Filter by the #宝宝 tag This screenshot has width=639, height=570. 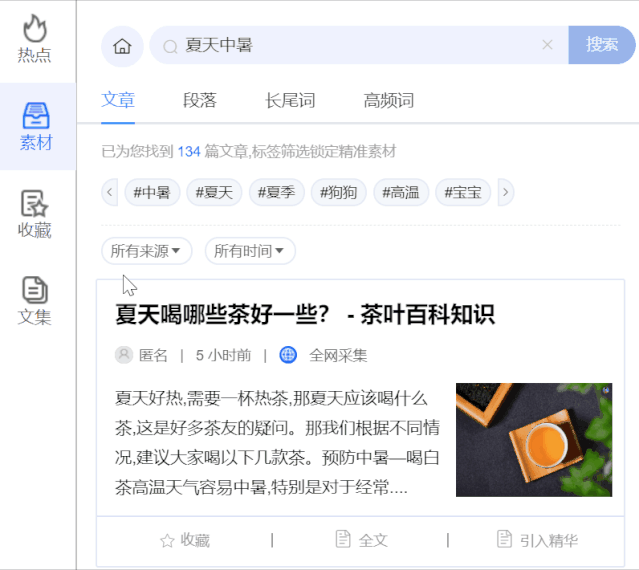[x=463, y=192]
